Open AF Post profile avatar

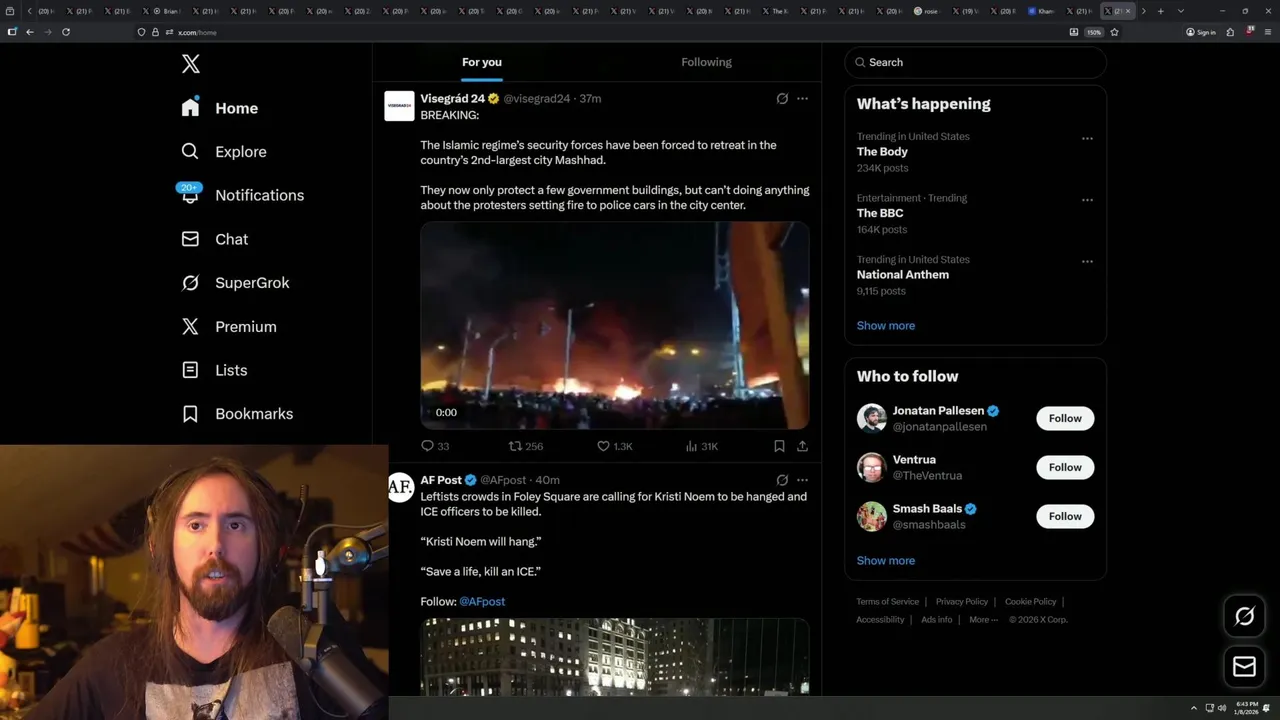tap(400, 487)
